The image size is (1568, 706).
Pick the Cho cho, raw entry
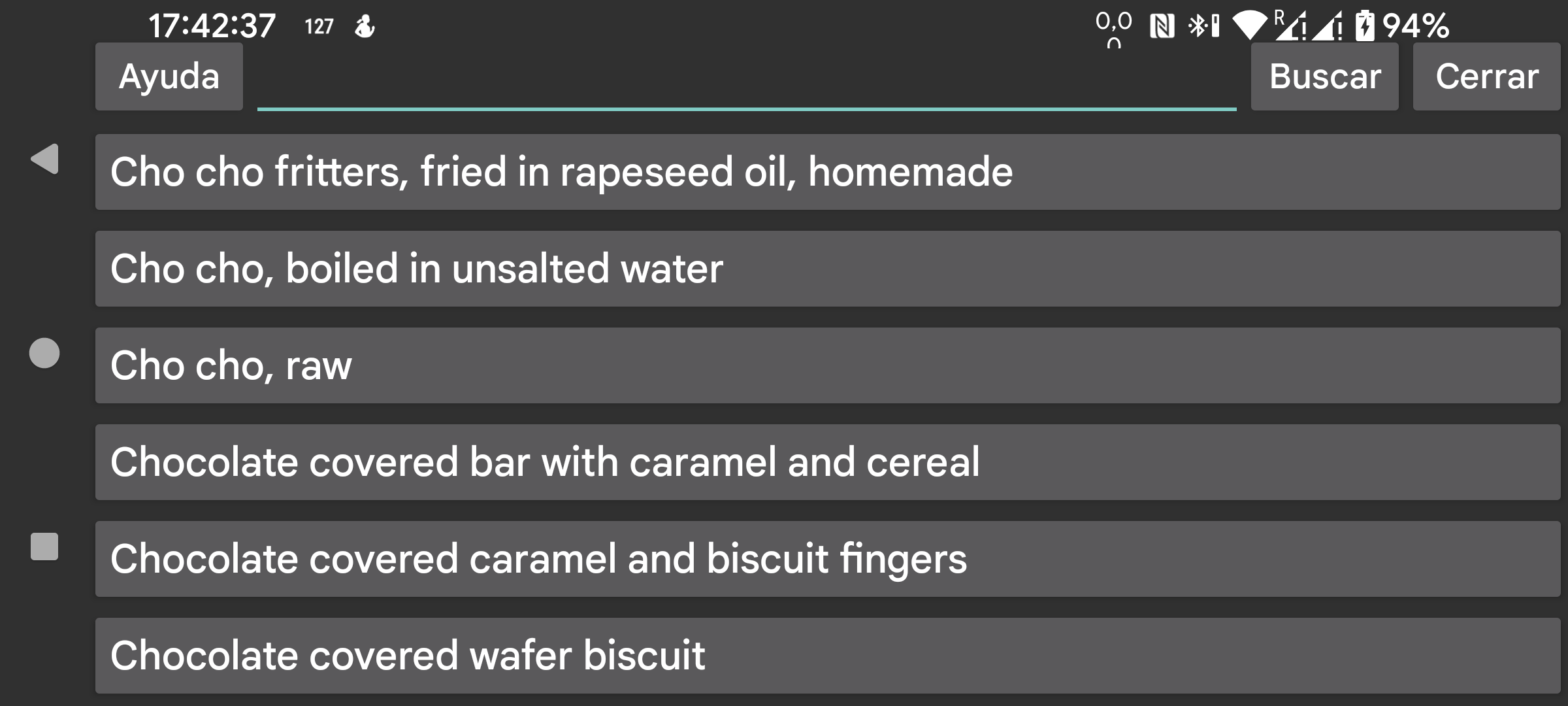click(827, 365)
